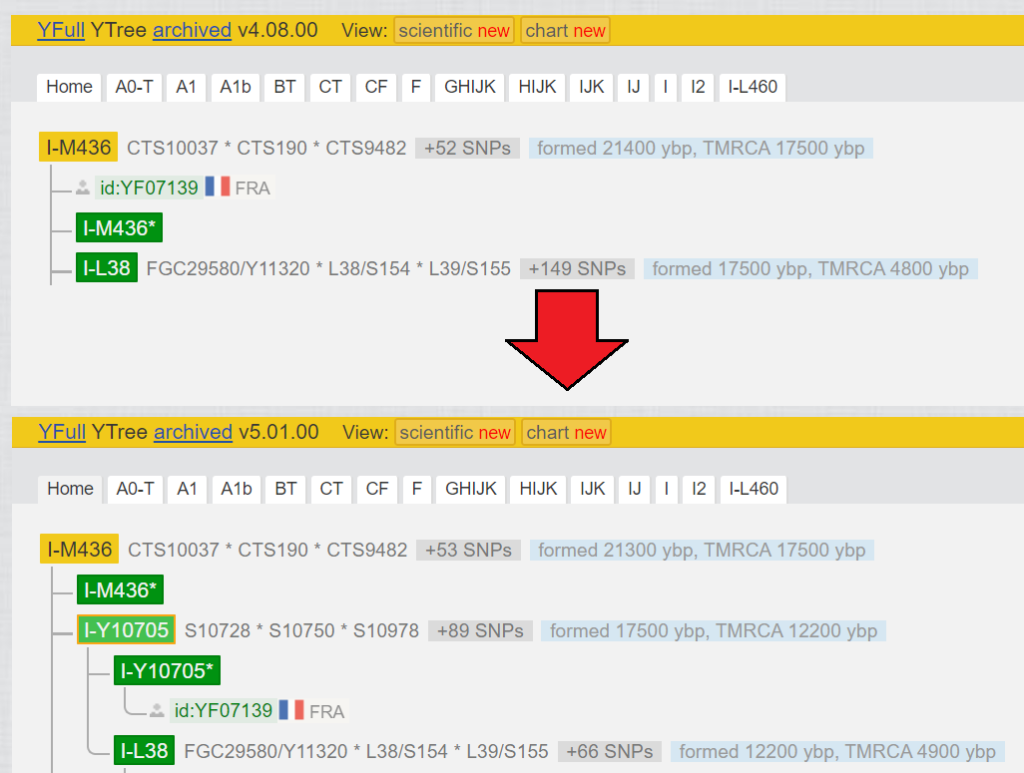The width and height of the screenshot is (1024, 773).
Task: Switch to chart view in the v4.08.00 header
Action: click(x=566, y=31)
